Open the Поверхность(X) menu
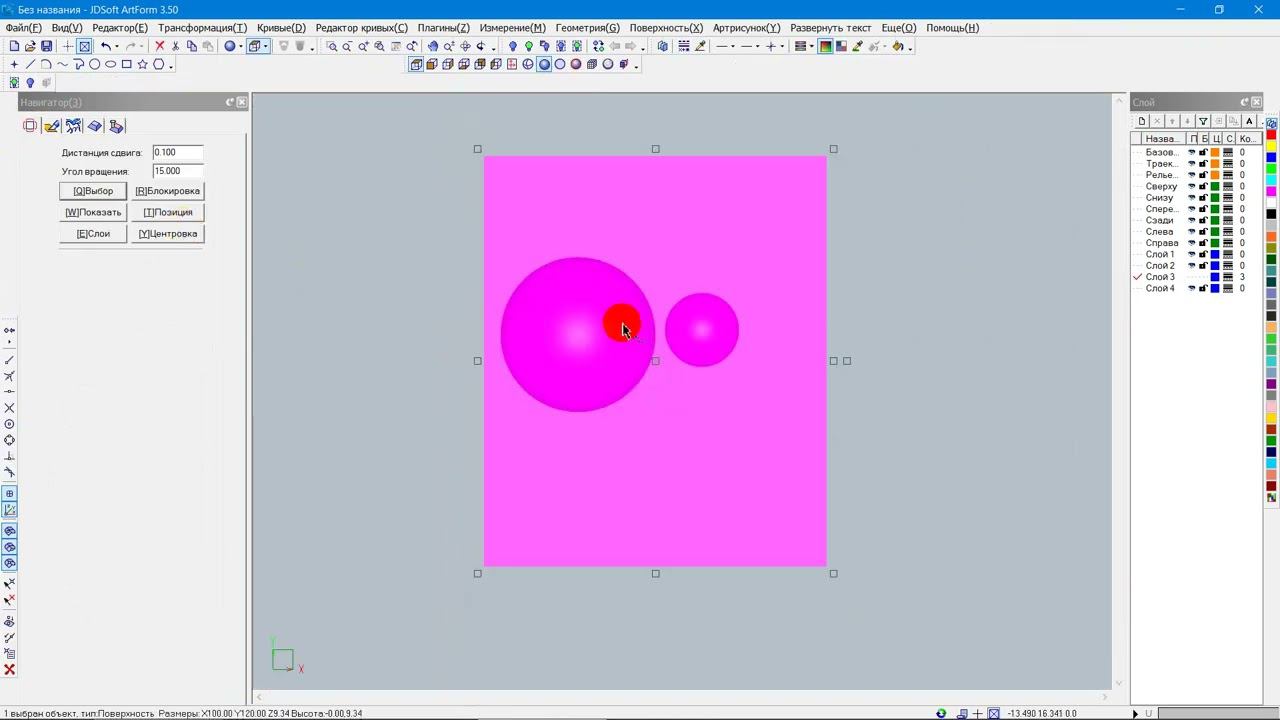This screenshot has height=720, width=1280. coord(666,28)
